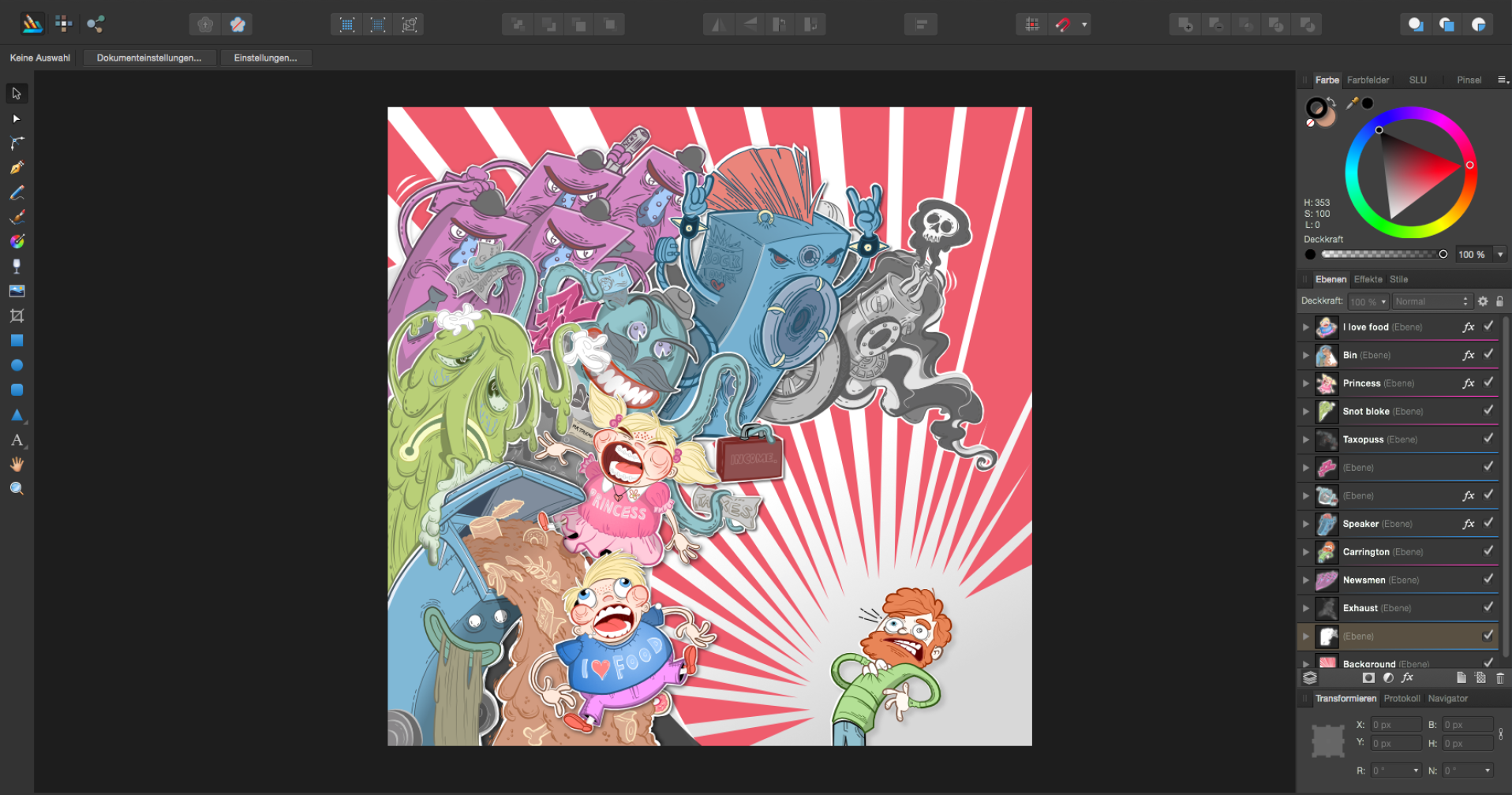1512x795 pixels.
Task: Select the Fill gradient tool
Action: click(x=17, y=241)
